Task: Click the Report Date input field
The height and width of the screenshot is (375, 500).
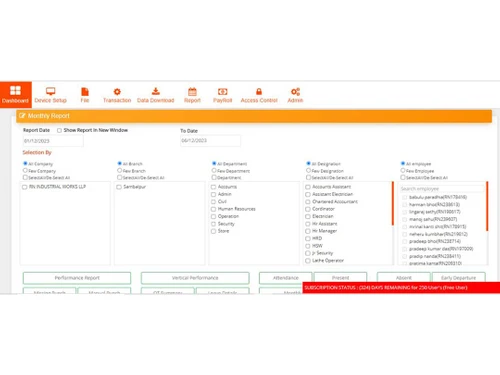Action: tap(53, 141)
